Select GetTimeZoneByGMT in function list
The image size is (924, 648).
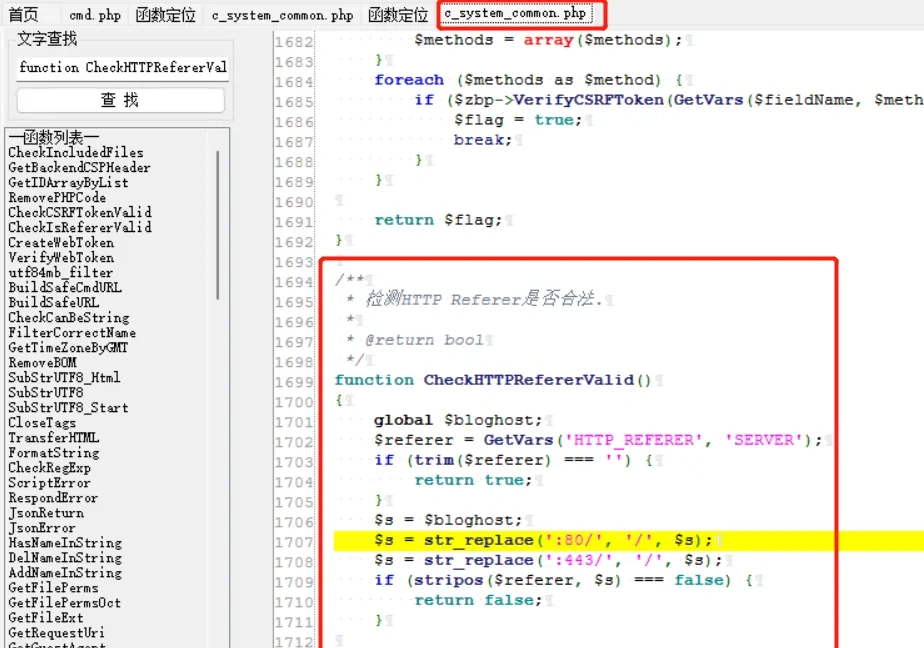pyautogui.click(x=68, y=348)
